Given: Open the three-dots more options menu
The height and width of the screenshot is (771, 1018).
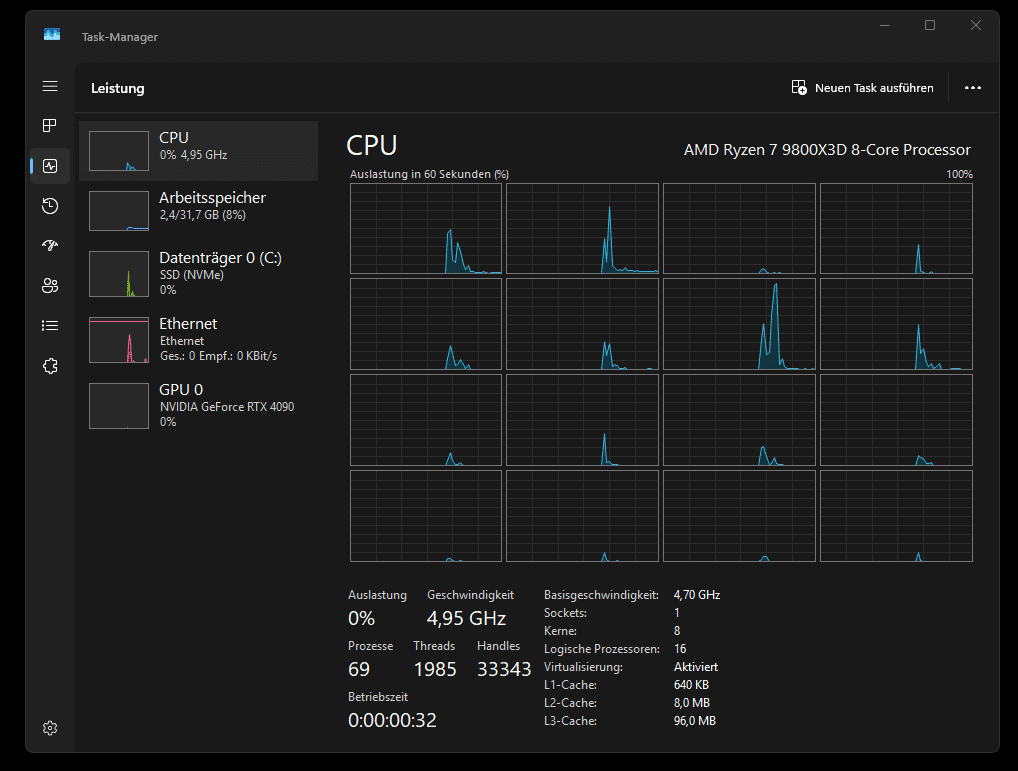Looking at the screenshot, I should 973,88.
